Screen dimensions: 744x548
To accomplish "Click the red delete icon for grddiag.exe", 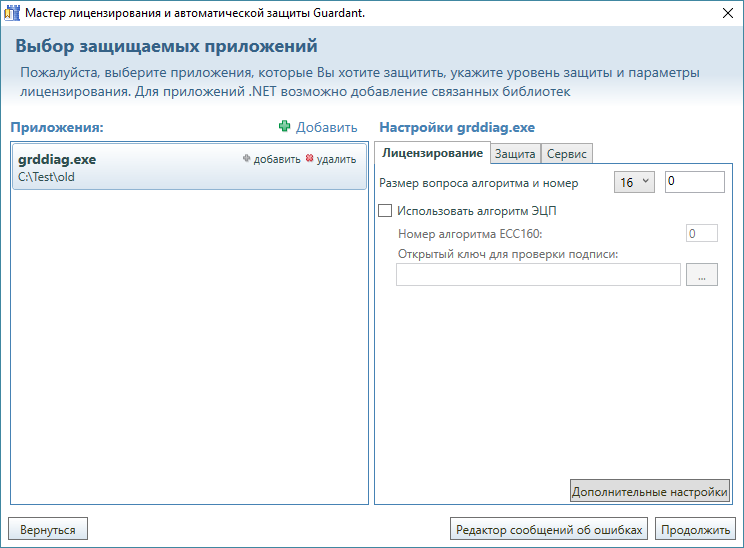I will (x=309, y=159).
